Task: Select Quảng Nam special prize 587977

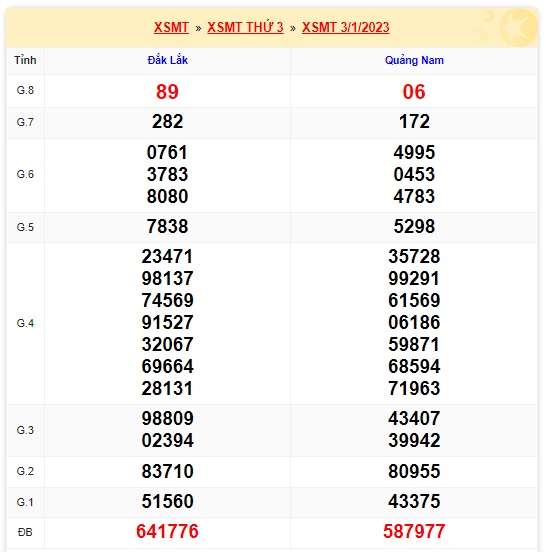Action: point(414,531)
